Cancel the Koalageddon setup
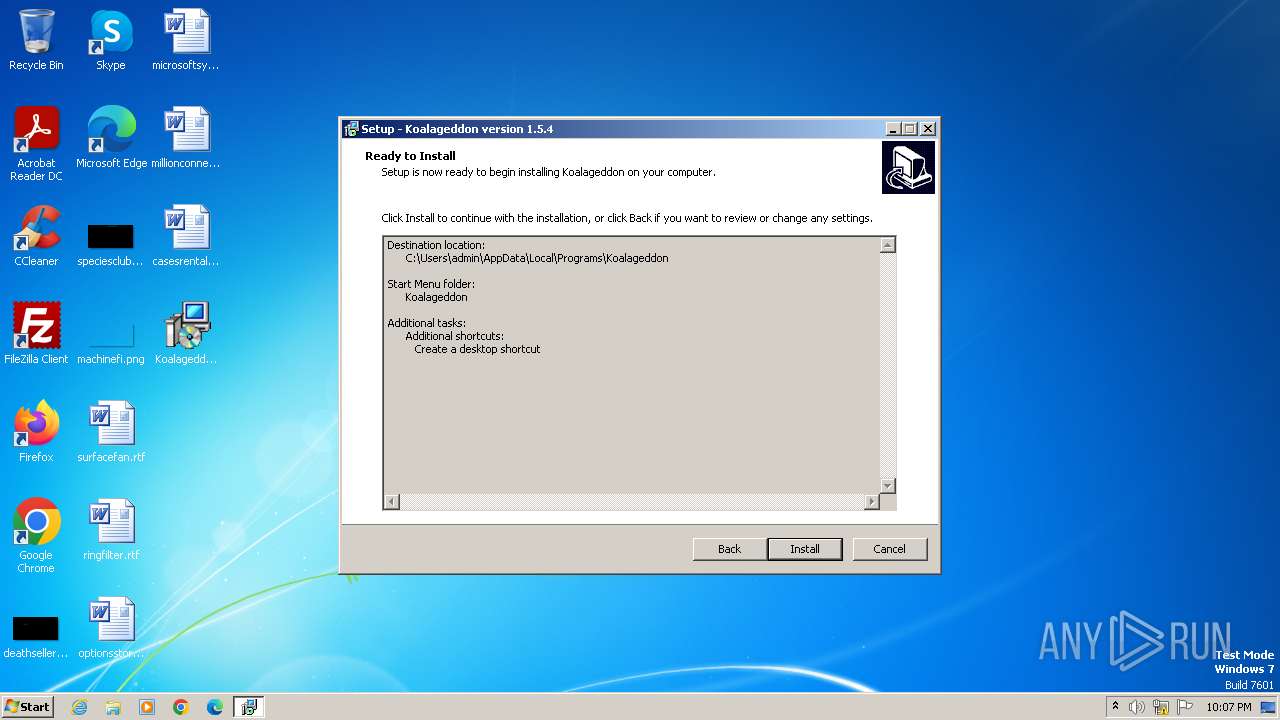The image size is (1280, 720). tap(889, 549)
